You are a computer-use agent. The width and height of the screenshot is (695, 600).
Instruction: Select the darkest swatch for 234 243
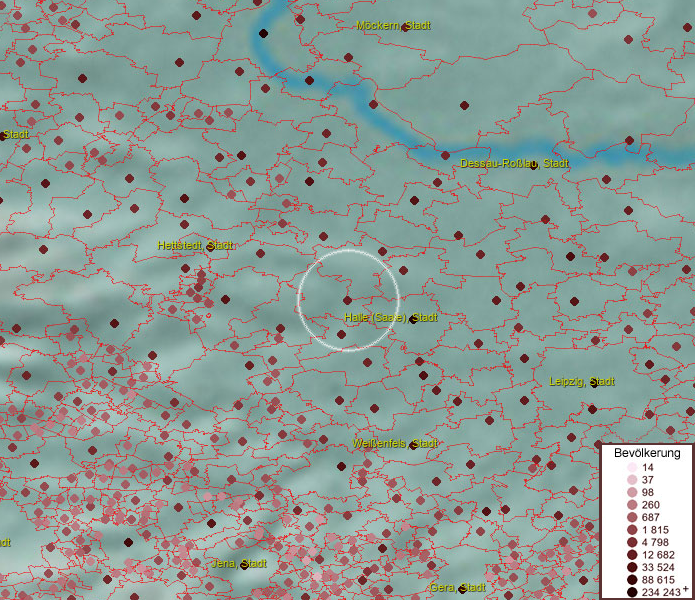(631, 592)
